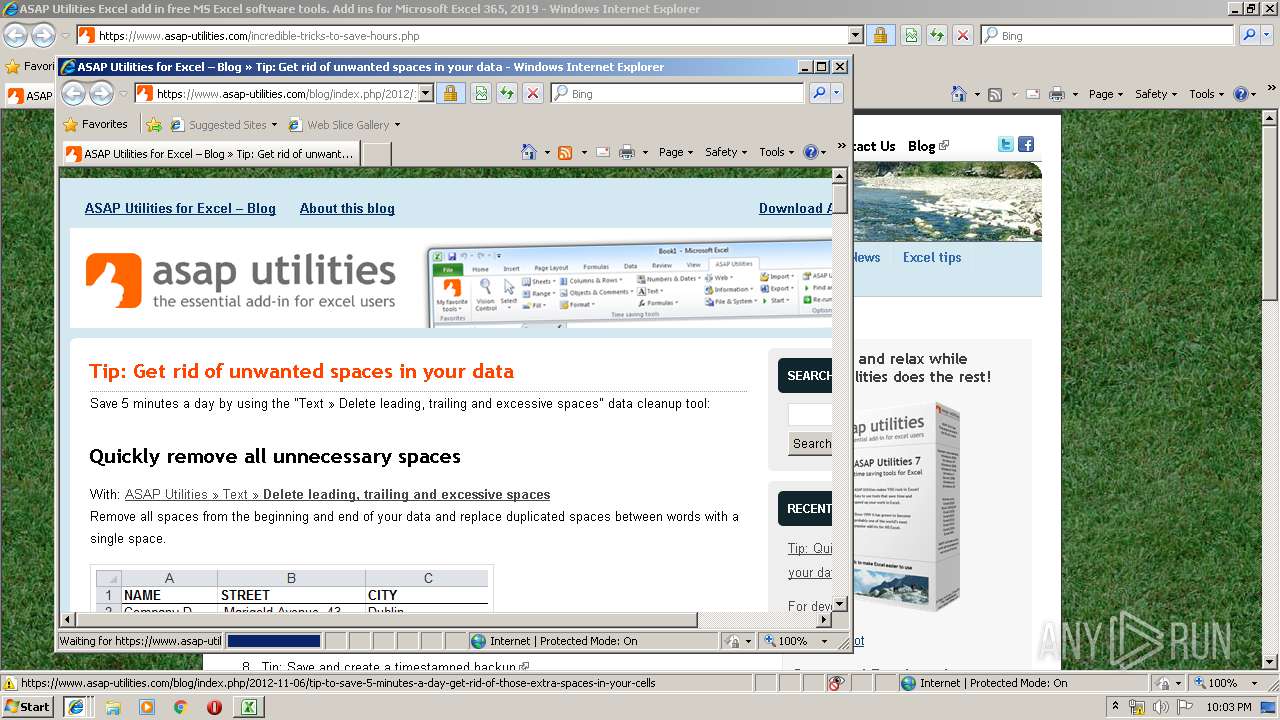Open address bar dropdown in front window
The width and height of the screenshot is (1280, 720).
425,93
